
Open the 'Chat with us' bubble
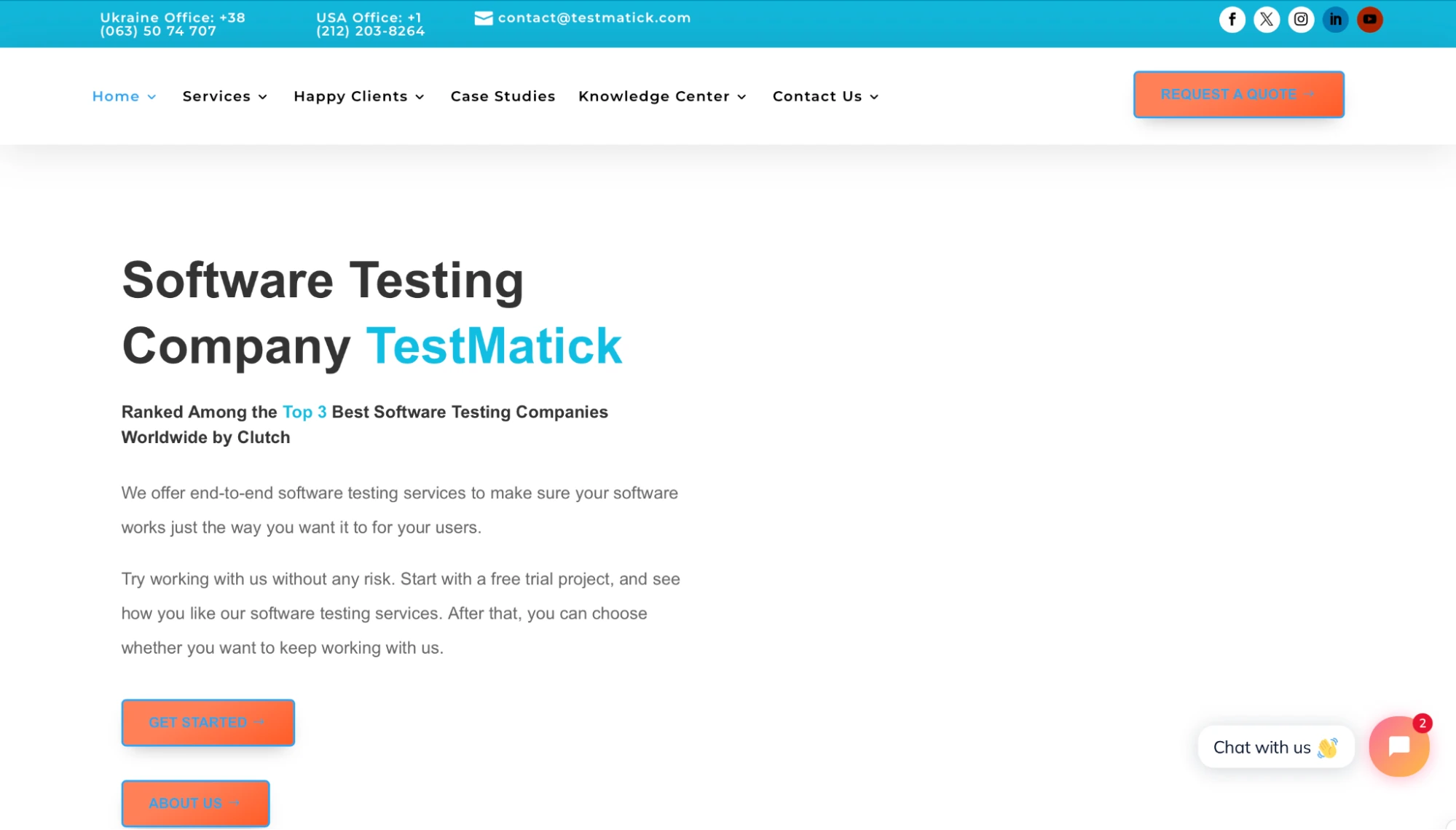pyautogui.click(x=1275, y=746)
